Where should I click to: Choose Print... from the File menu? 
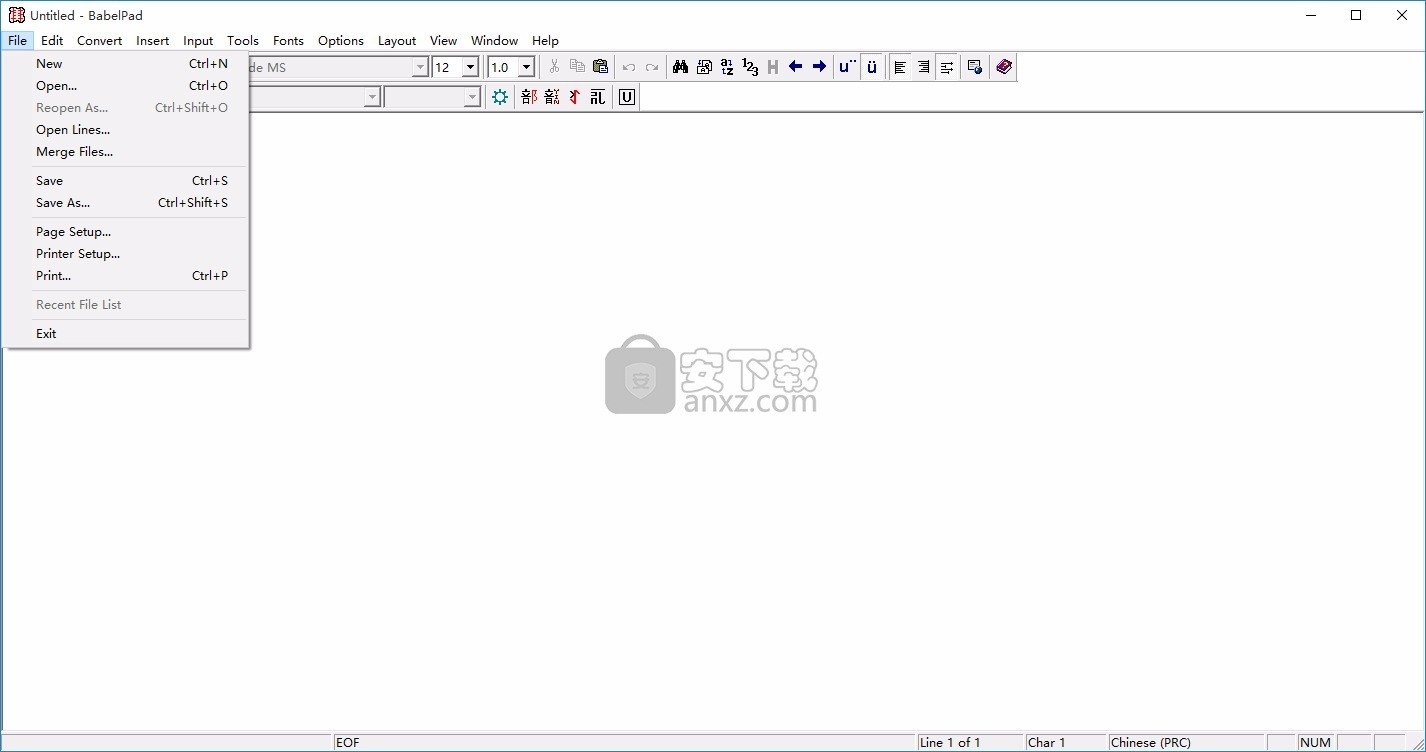pyautogui.click(x=126, y=276)
